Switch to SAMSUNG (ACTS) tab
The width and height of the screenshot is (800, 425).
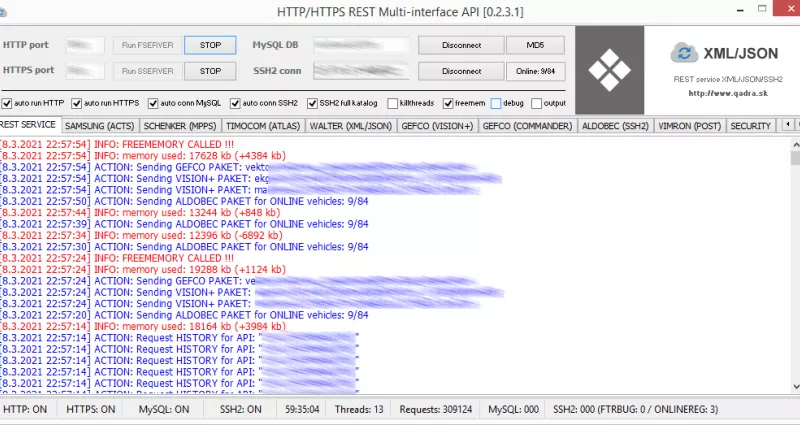99,126
